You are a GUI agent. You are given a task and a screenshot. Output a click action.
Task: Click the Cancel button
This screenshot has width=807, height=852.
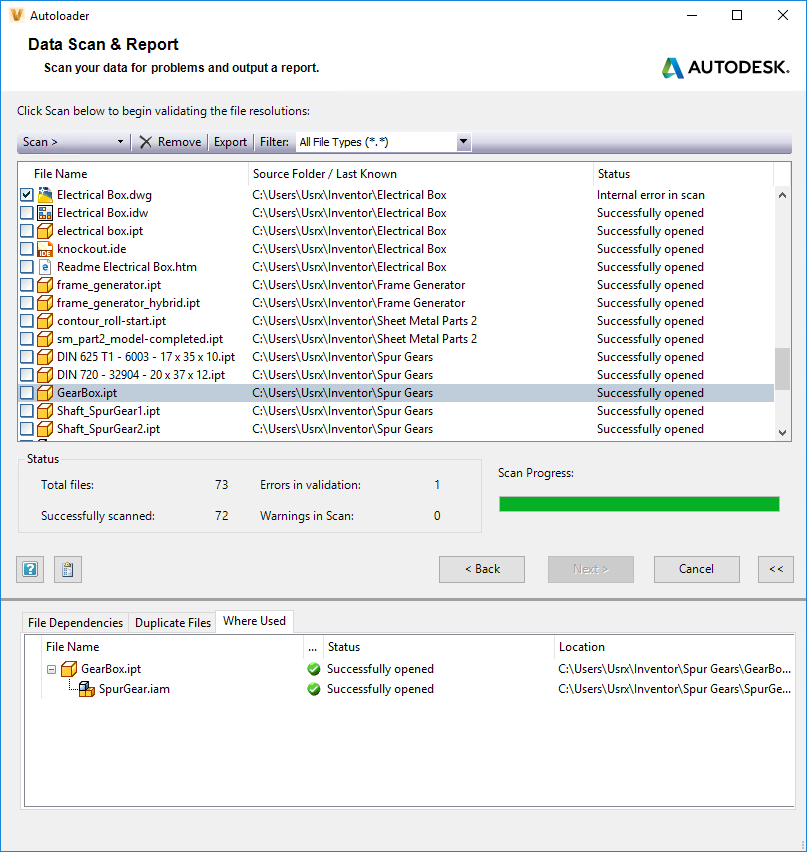(697, 569)
